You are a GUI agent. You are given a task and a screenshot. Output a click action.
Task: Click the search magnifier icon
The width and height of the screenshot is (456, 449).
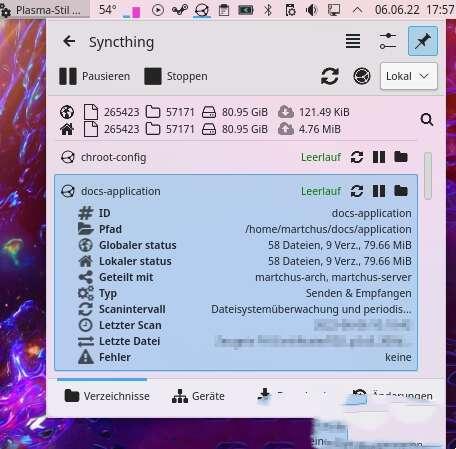tap(427, 119)
